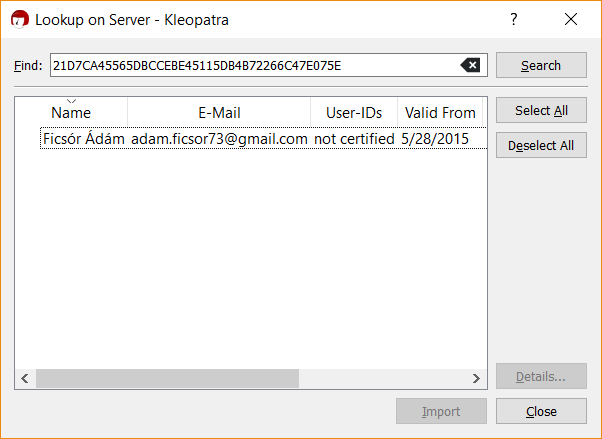Click the horizontal scrollbar thumb

coord(167,379)
